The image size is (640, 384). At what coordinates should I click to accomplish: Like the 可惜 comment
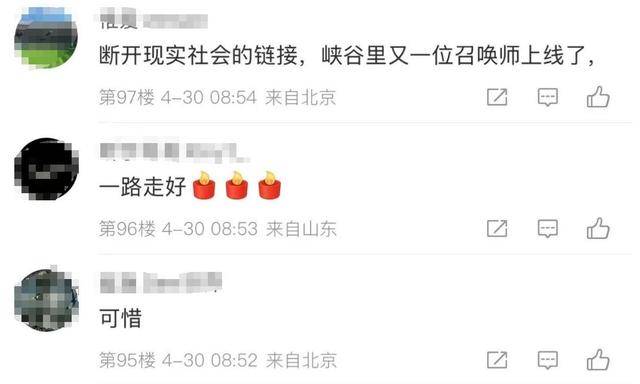(598, 360)
